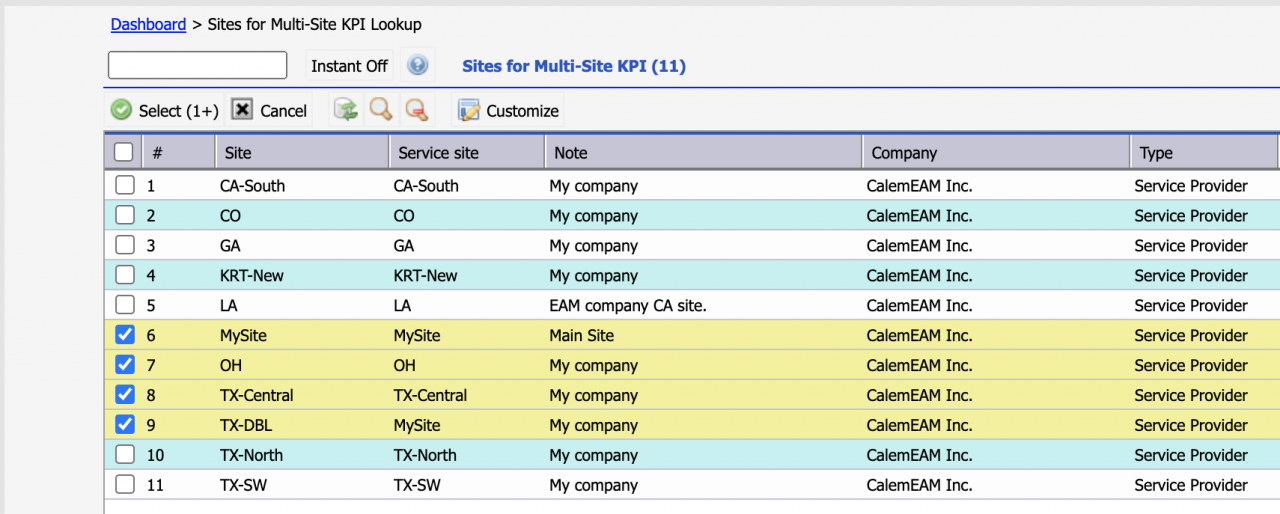Click the # column header

178,152
